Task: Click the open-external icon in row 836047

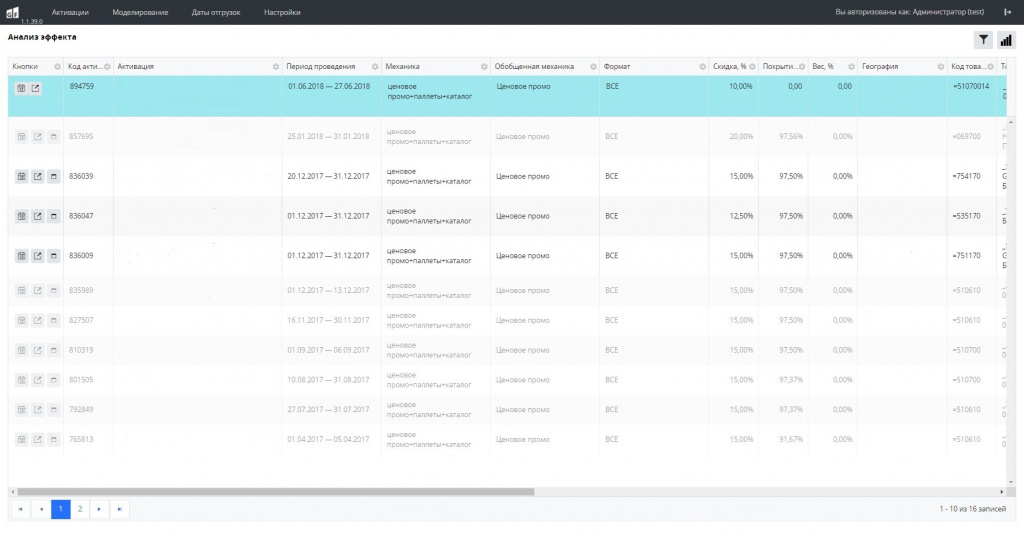Action: pyautogui.click(x=37, y=216)
